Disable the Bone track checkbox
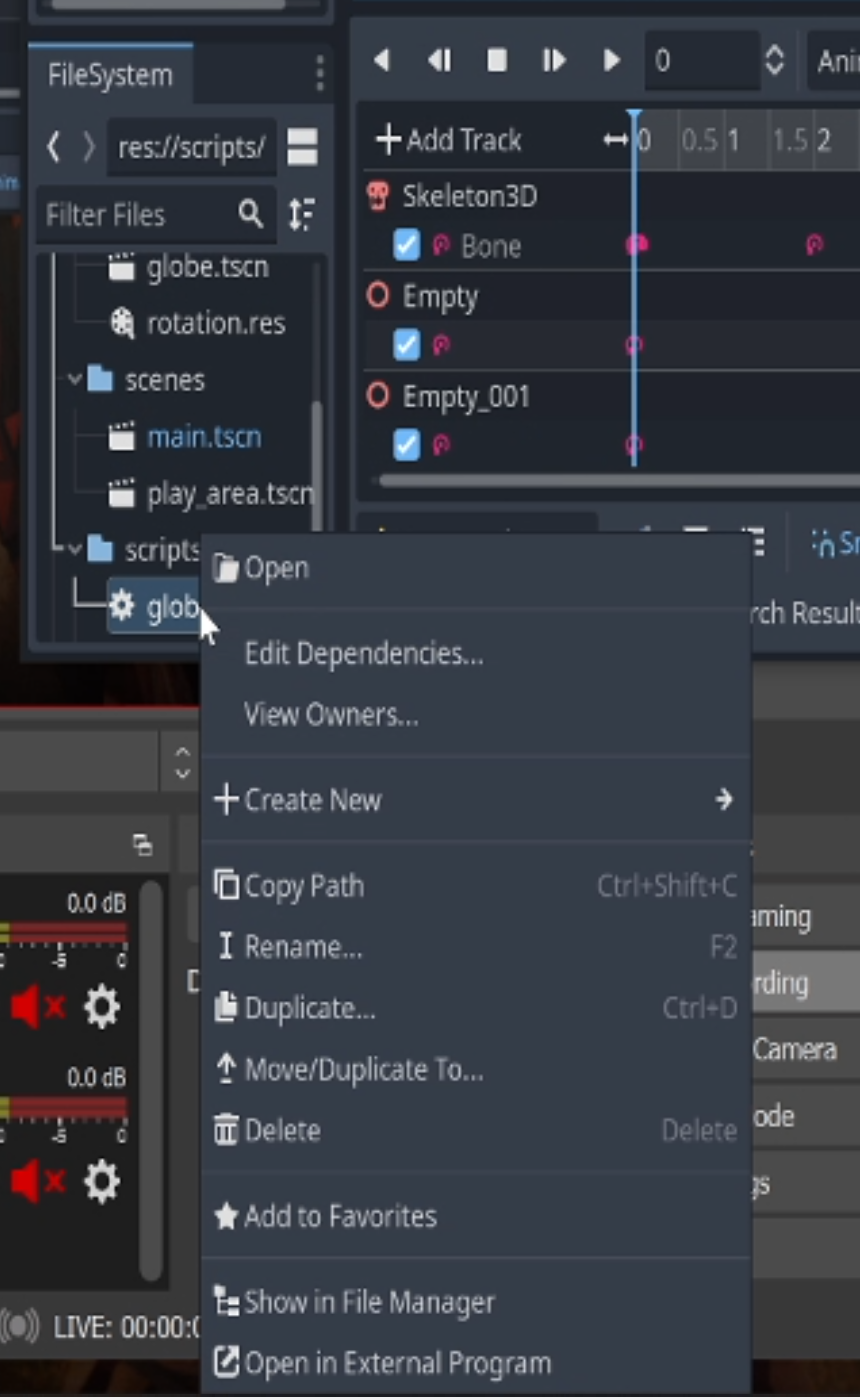This screenshot has height=1400, width=860. point(405,244)
